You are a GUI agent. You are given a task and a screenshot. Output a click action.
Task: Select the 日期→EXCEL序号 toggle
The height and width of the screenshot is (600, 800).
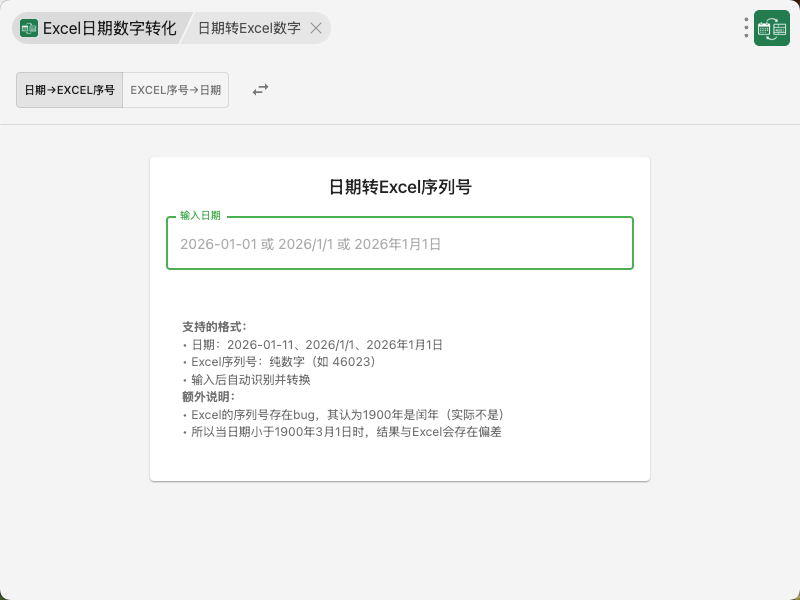tap(69, 90)
